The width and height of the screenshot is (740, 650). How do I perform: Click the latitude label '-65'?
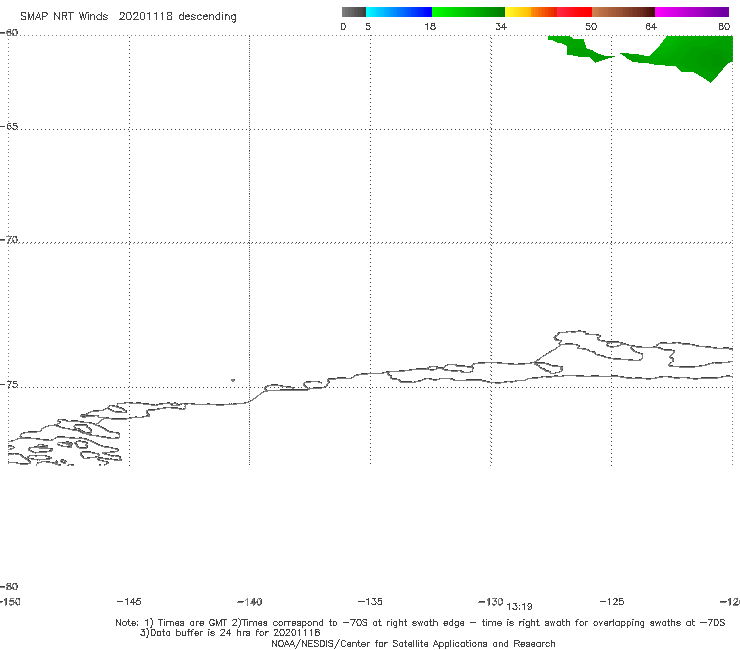9,127
